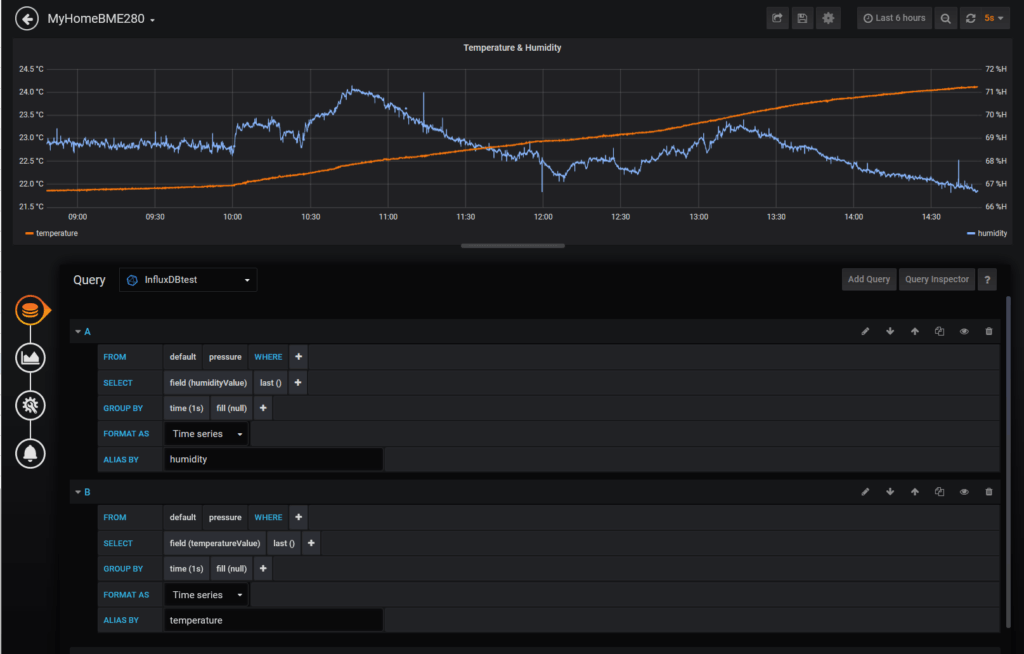Image resolution: width=1024 pixels, height=654 pixels.
Task: Duplicate query A
Action: click(940, 331)
